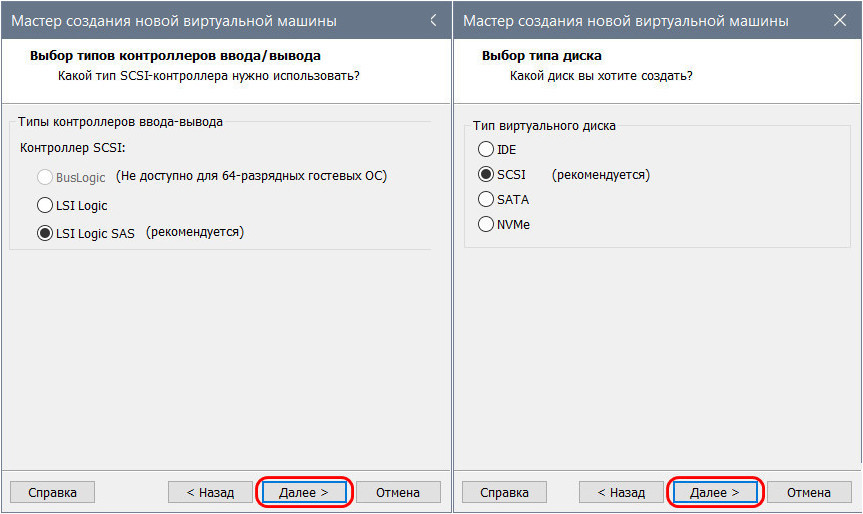The width and height of the screenshot is (863, 514).
Task: Open Справка help in the controller dialog
Action: 52,492
